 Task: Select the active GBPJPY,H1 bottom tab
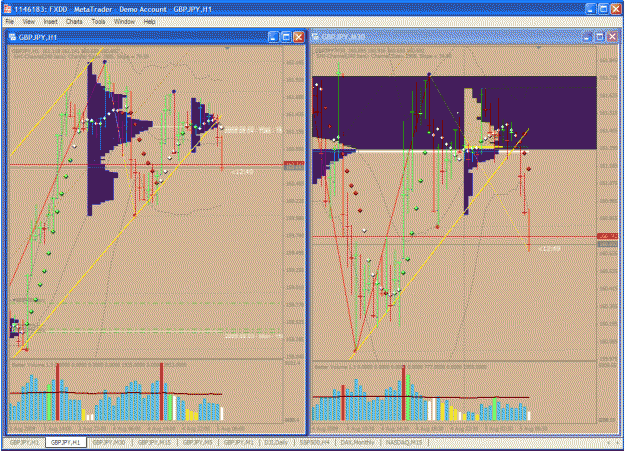66,442
